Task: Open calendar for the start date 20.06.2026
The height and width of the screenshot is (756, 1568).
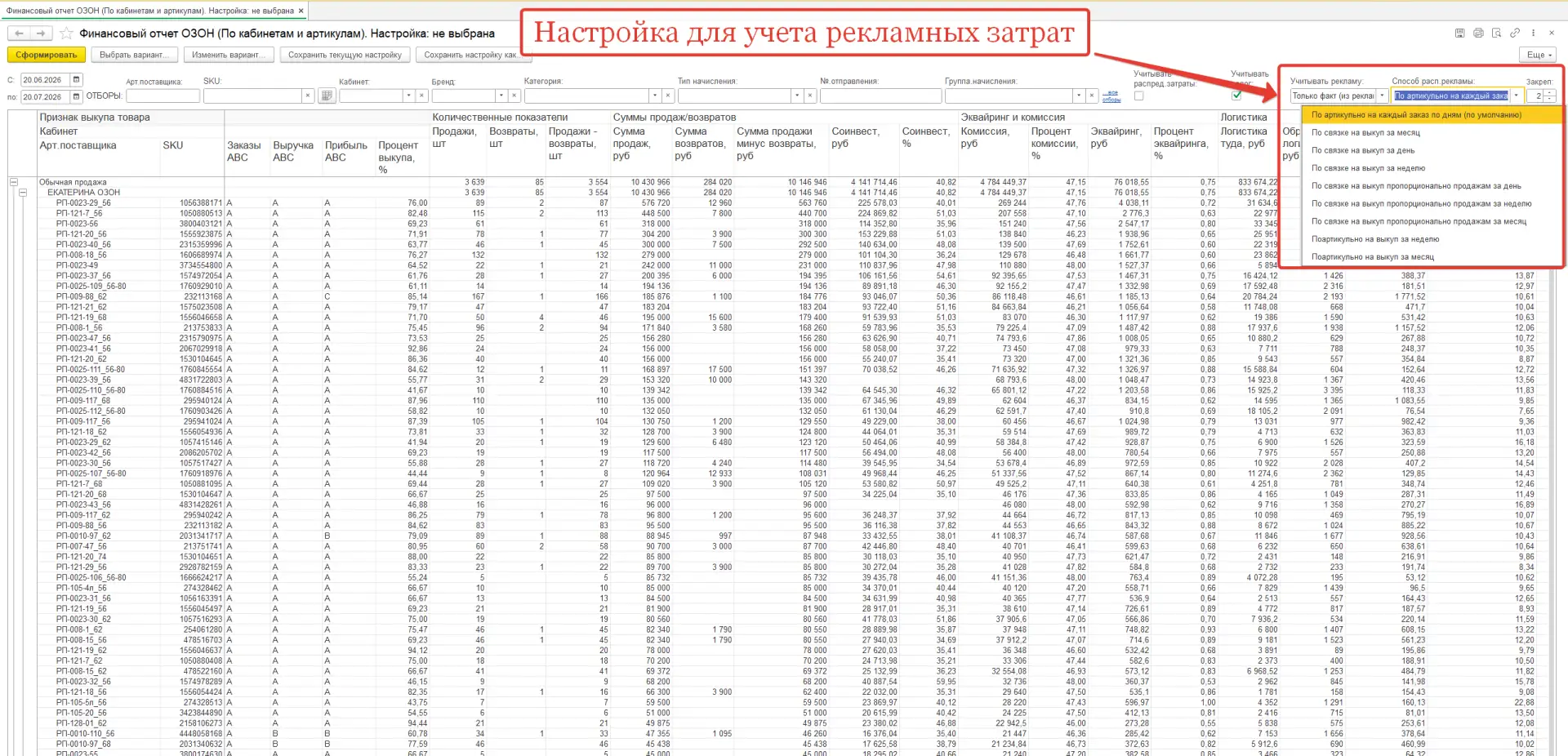Action: 77,80
